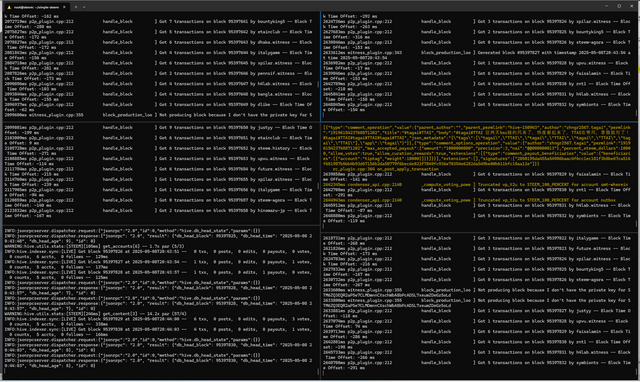Close the root@steem terminal tab

pos(64,7)
